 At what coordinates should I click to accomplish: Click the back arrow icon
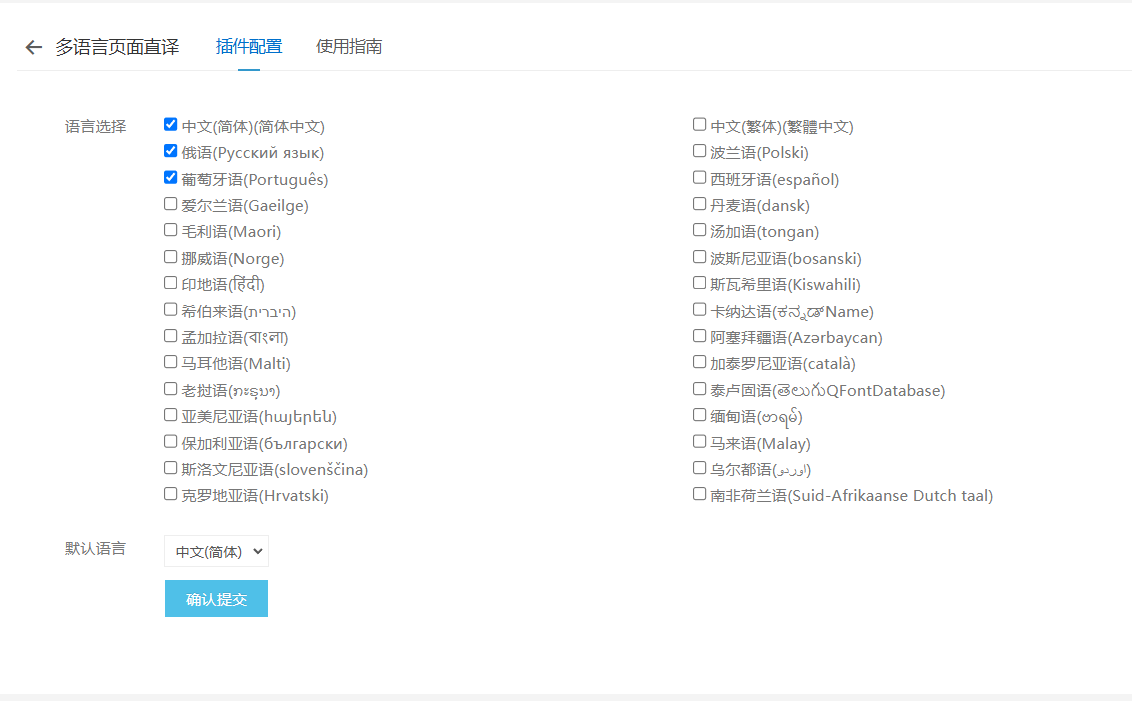(x=34, y=47)
